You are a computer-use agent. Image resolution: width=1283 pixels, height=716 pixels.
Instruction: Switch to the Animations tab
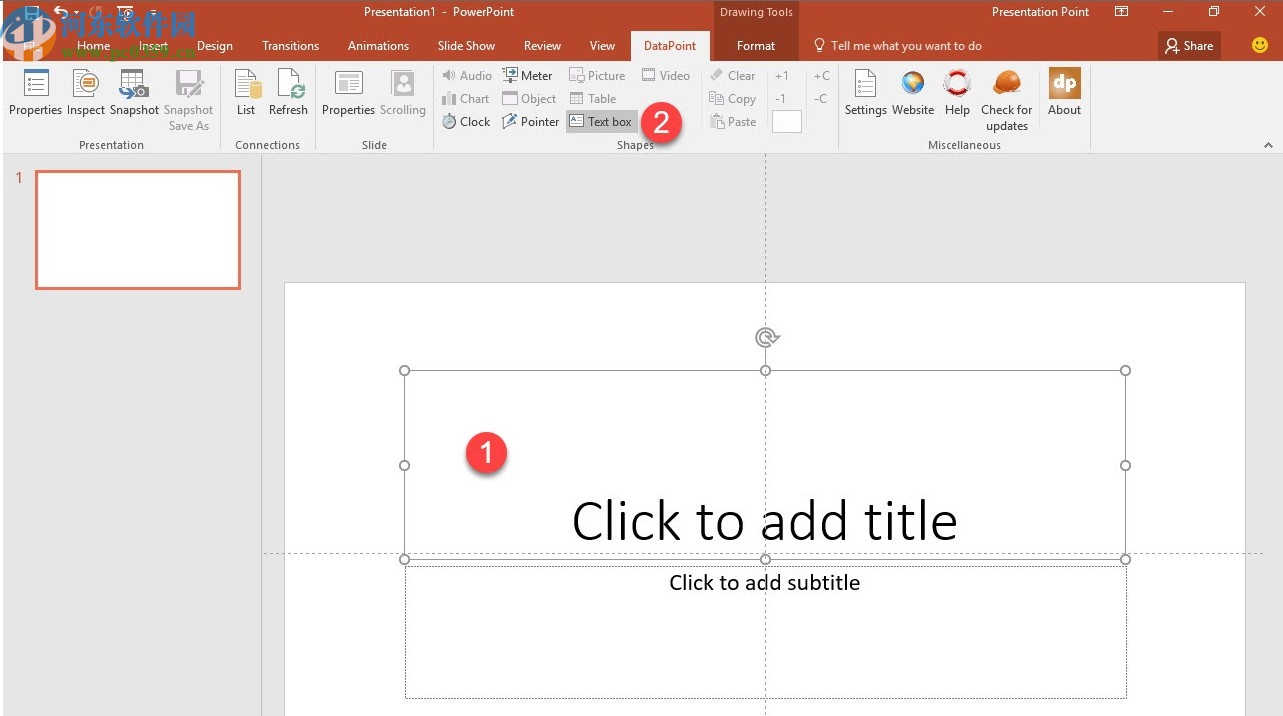point(378,46)
